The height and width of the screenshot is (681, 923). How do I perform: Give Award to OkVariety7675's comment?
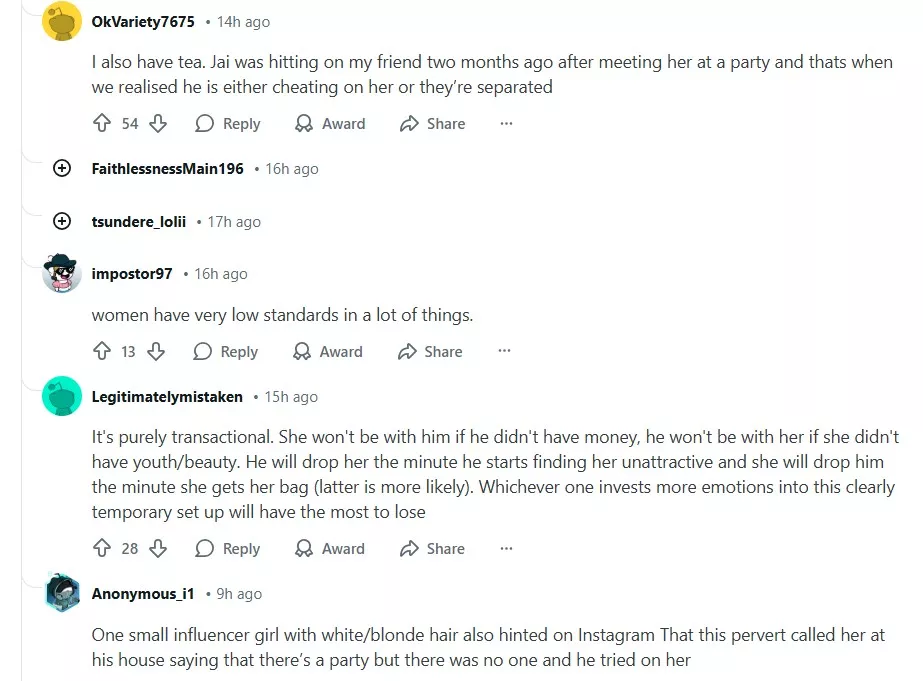(x=330, y=124)
